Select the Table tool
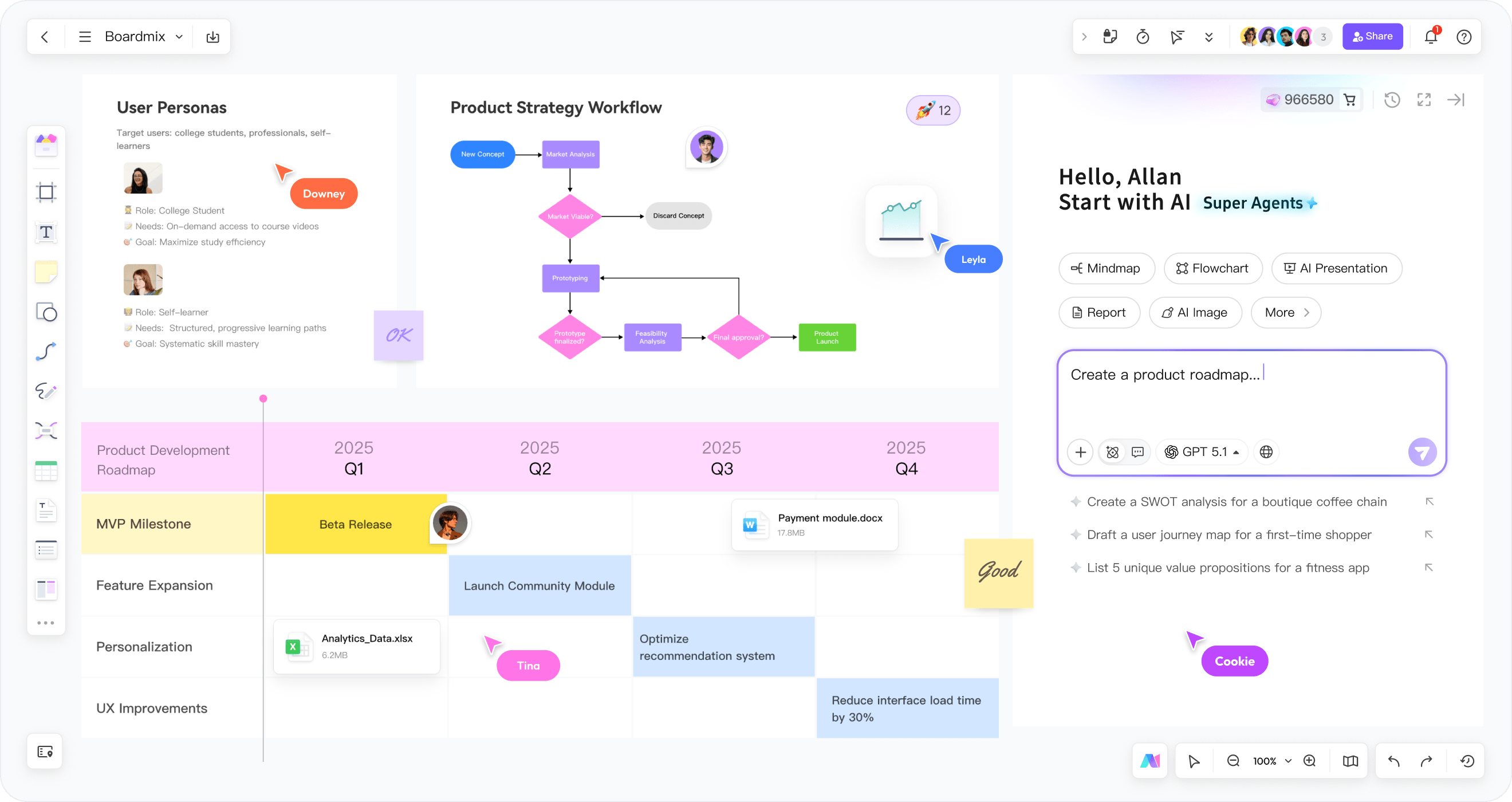1512x802 pixels. click(46, 471)
